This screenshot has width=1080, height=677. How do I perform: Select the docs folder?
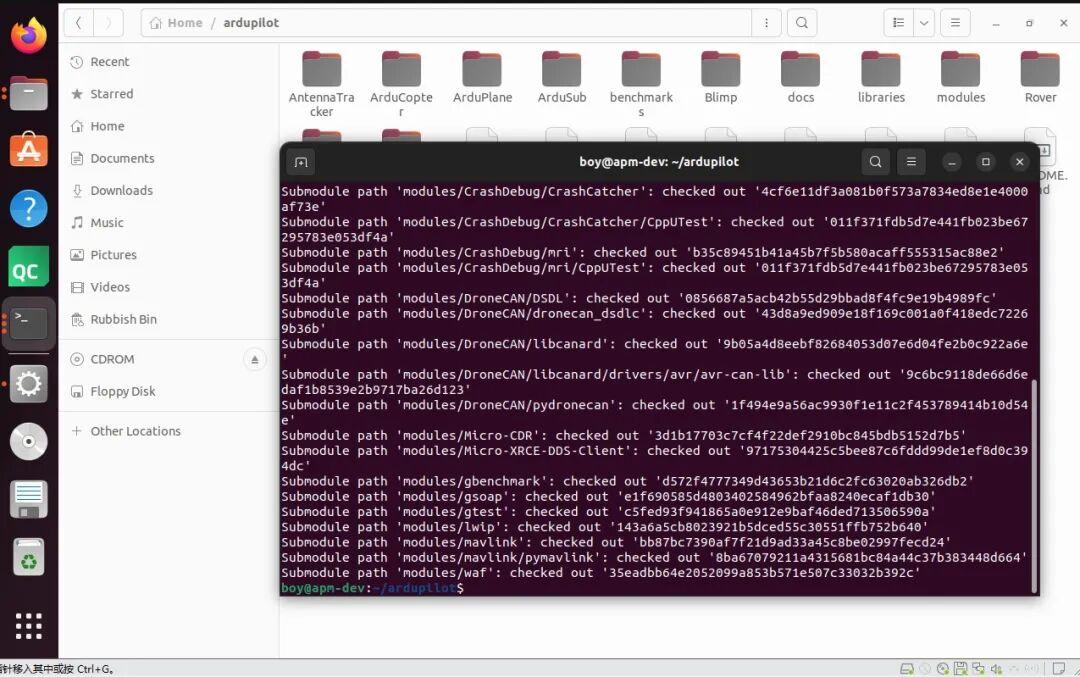point(800,77)
